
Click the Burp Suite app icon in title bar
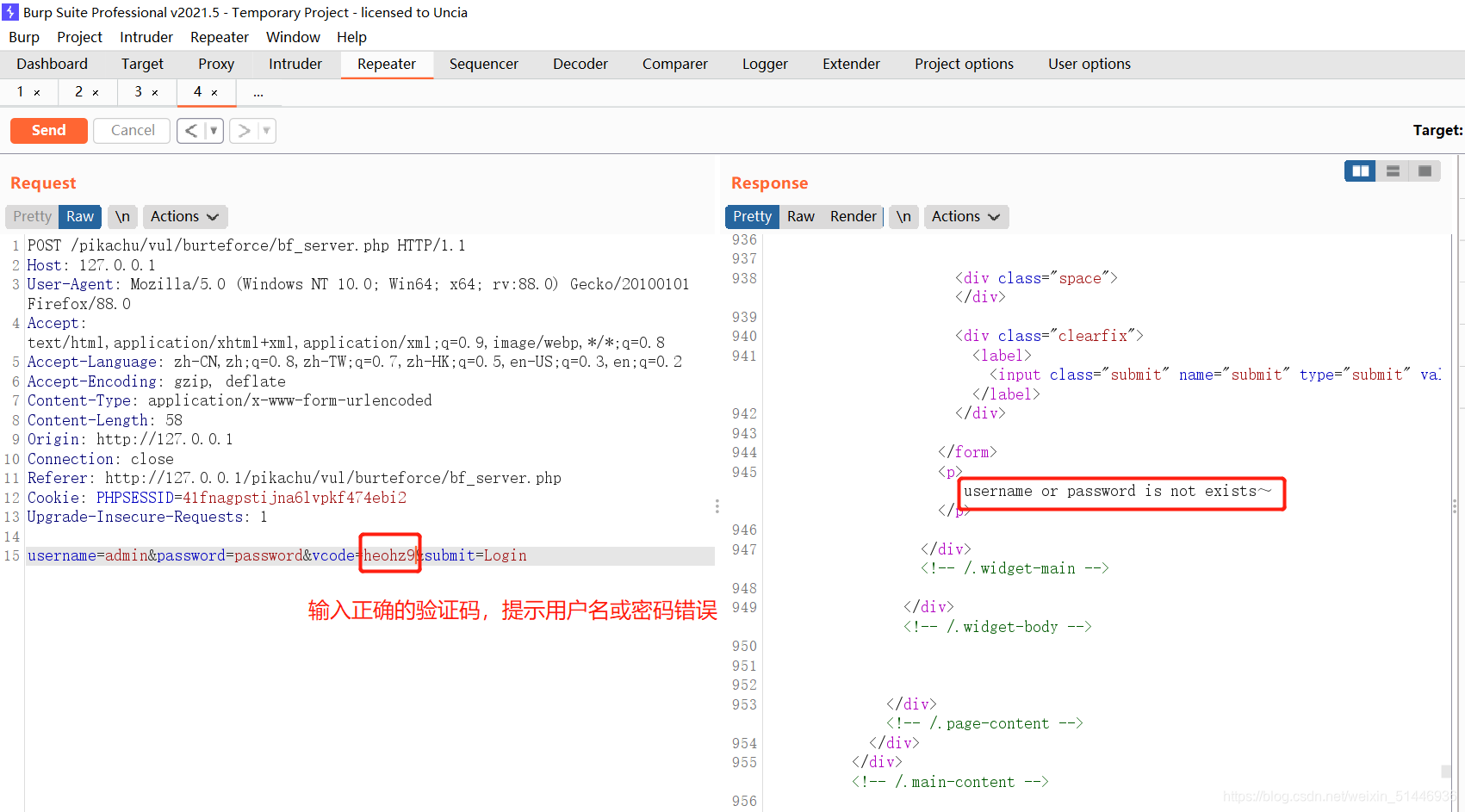click(x=10, y=12)
